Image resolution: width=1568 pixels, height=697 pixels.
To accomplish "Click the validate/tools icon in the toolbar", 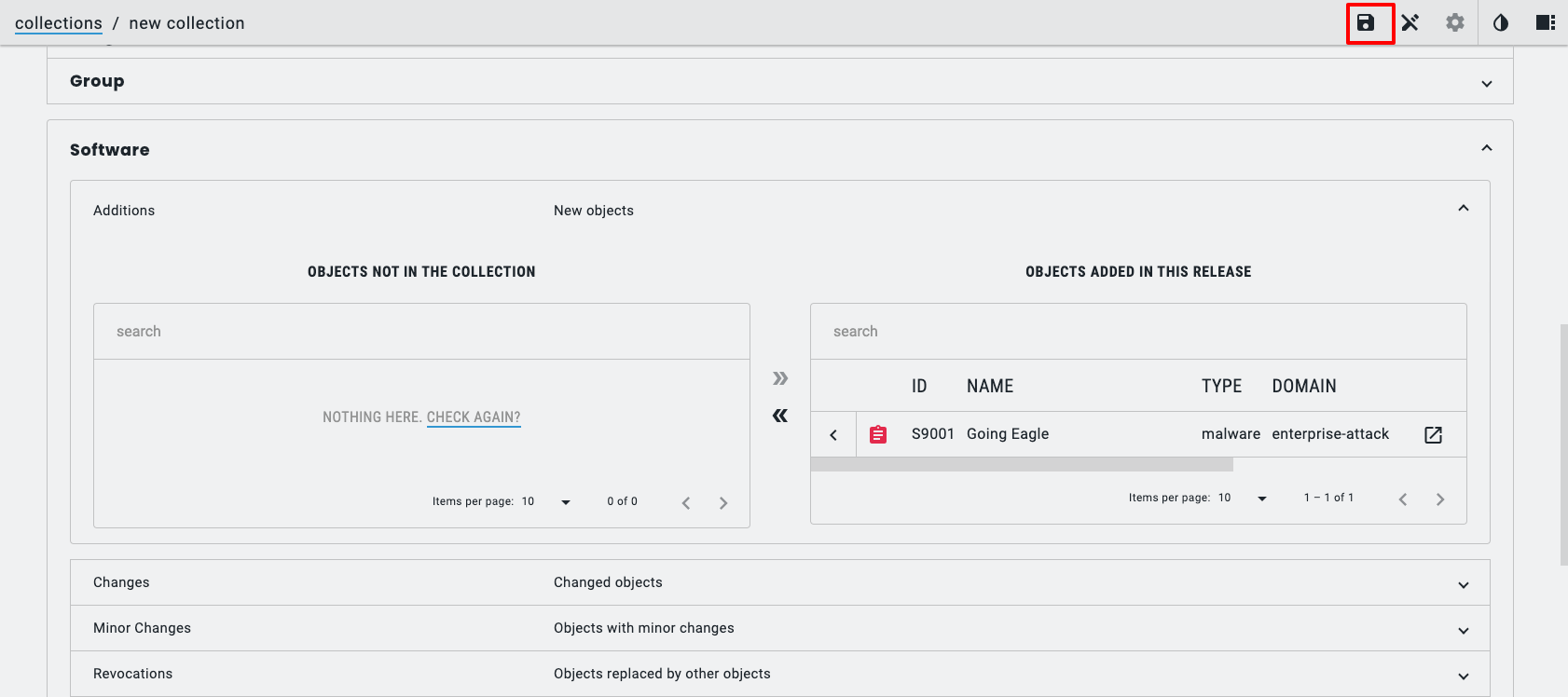I will coord(1410,23).
